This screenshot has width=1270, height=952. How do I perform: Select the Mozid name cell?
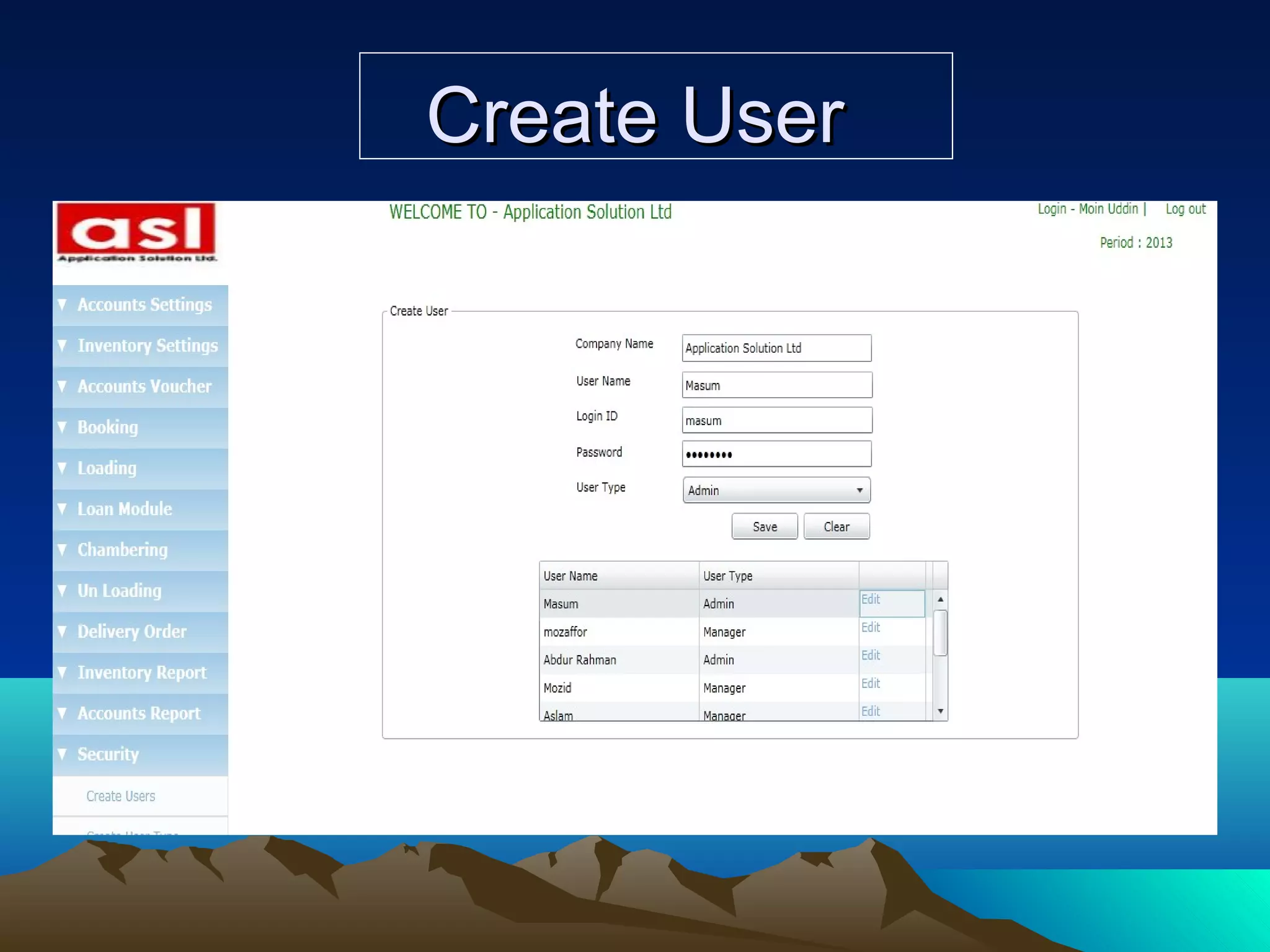tap(619, 687)
